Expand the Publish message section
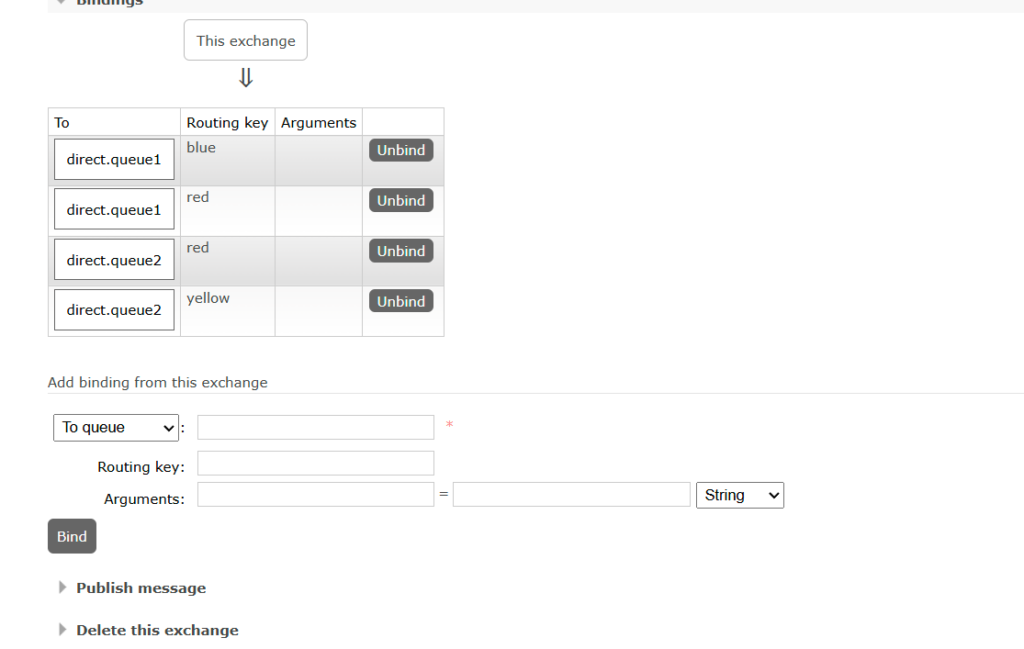Image resolution: width=1024 pixels, height=649 pixels. [x=140, y=588]
